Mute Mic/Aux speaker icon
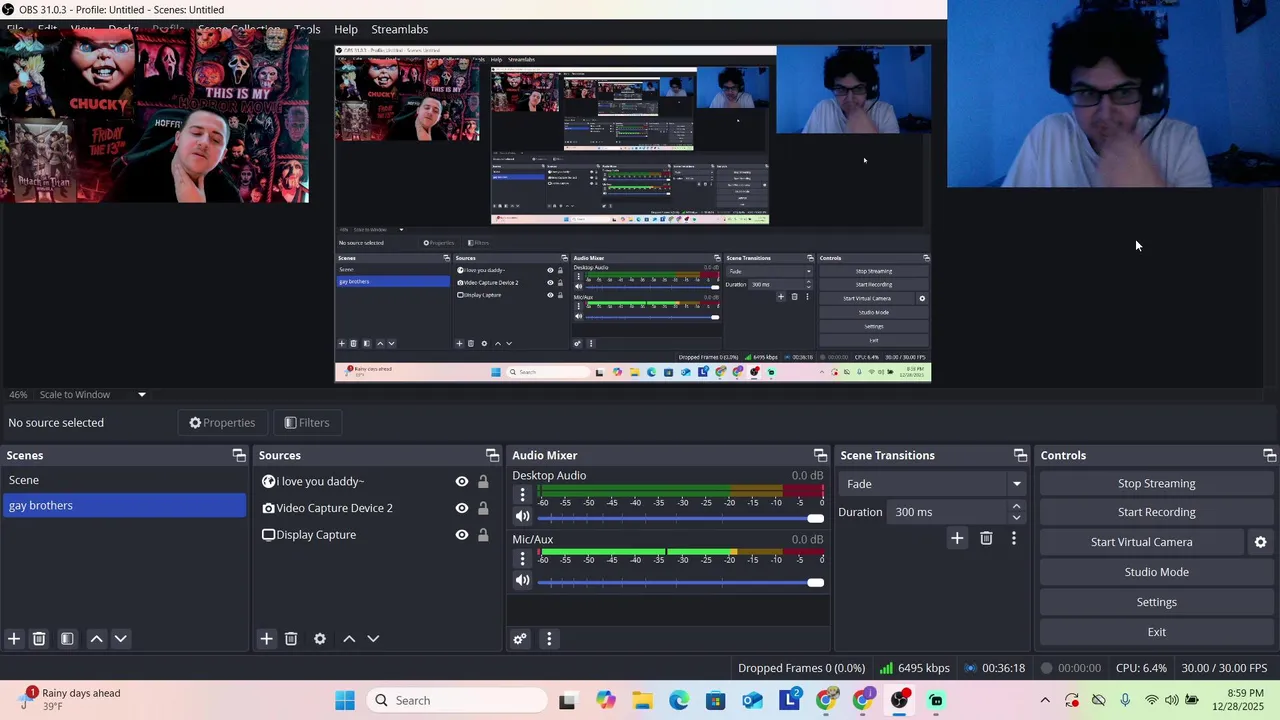The image size is (1280, 720). (x=522, y=581)
